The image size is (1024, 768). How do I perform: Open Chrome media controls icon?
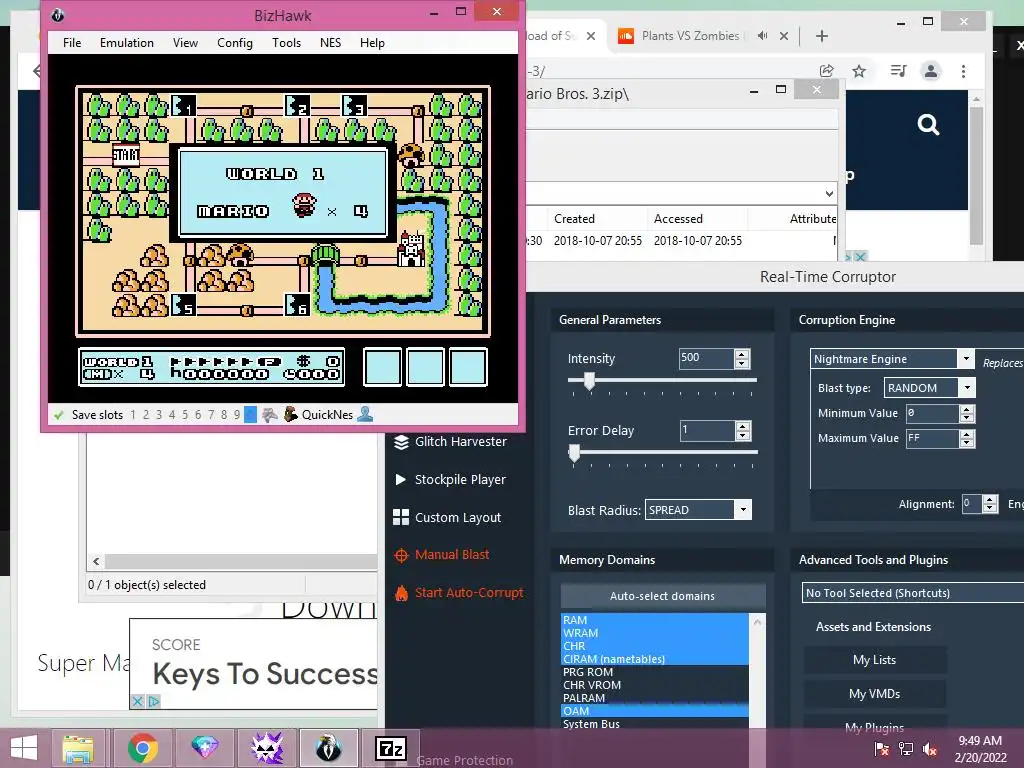899,71
